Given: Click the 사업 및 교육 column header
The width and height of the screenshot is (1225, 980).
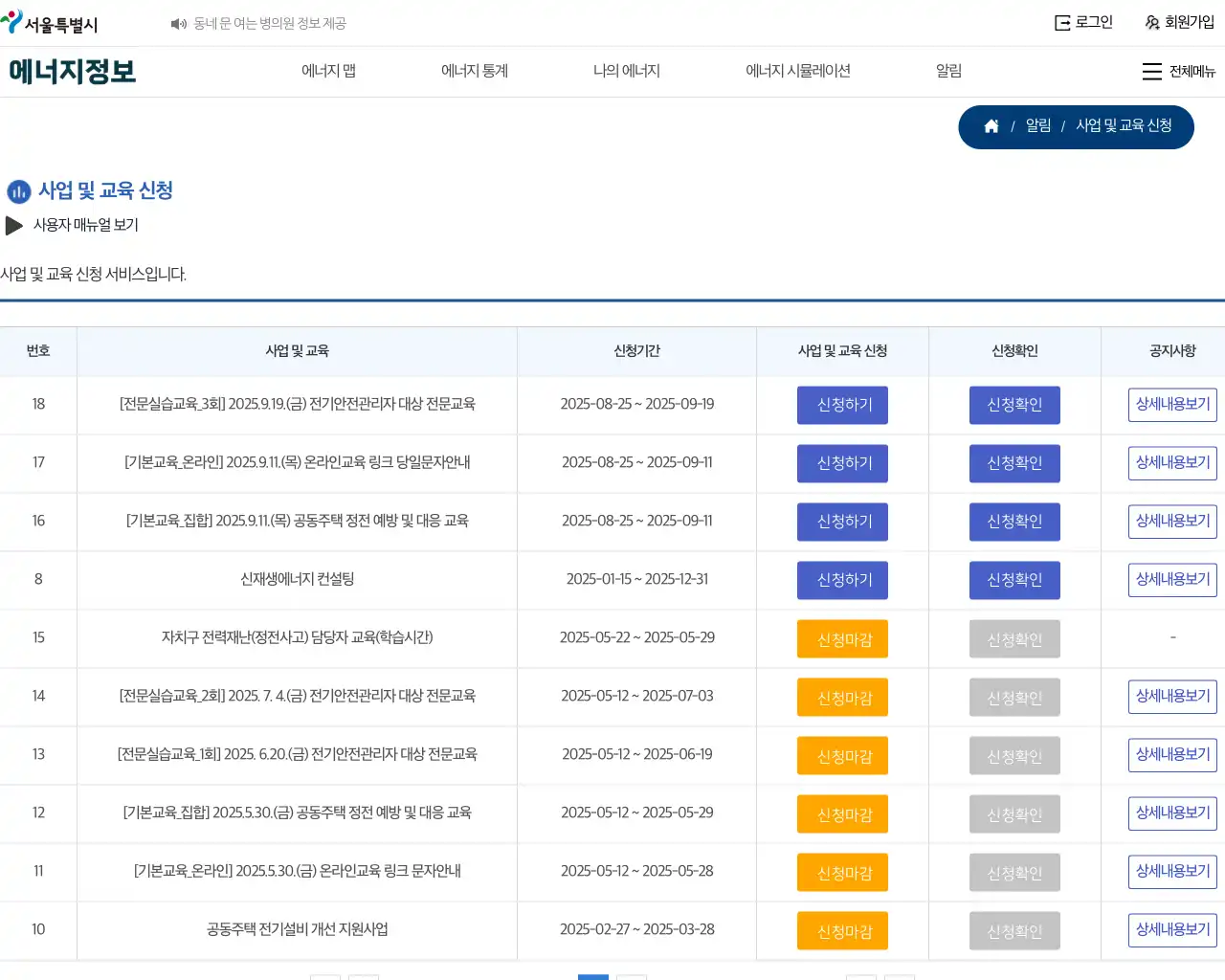Looking at the screenshot, I should click(x=297, y=351).
